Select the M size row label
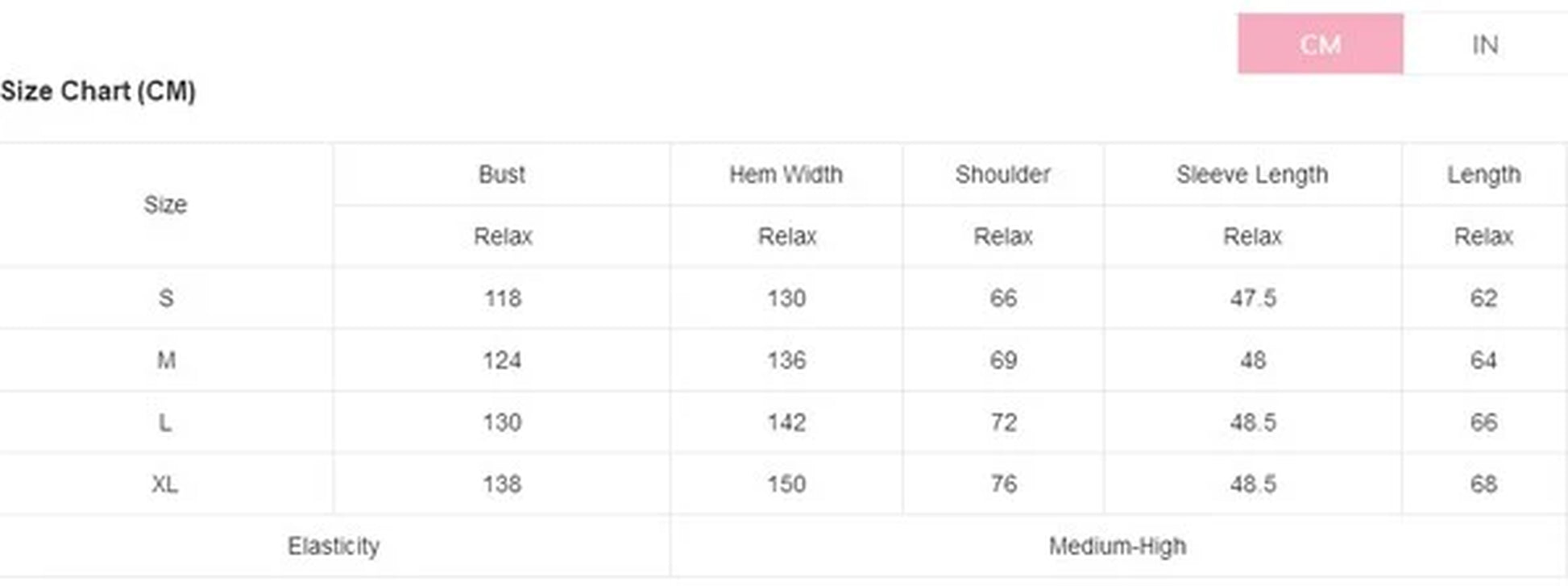 (x=166, y=360)
